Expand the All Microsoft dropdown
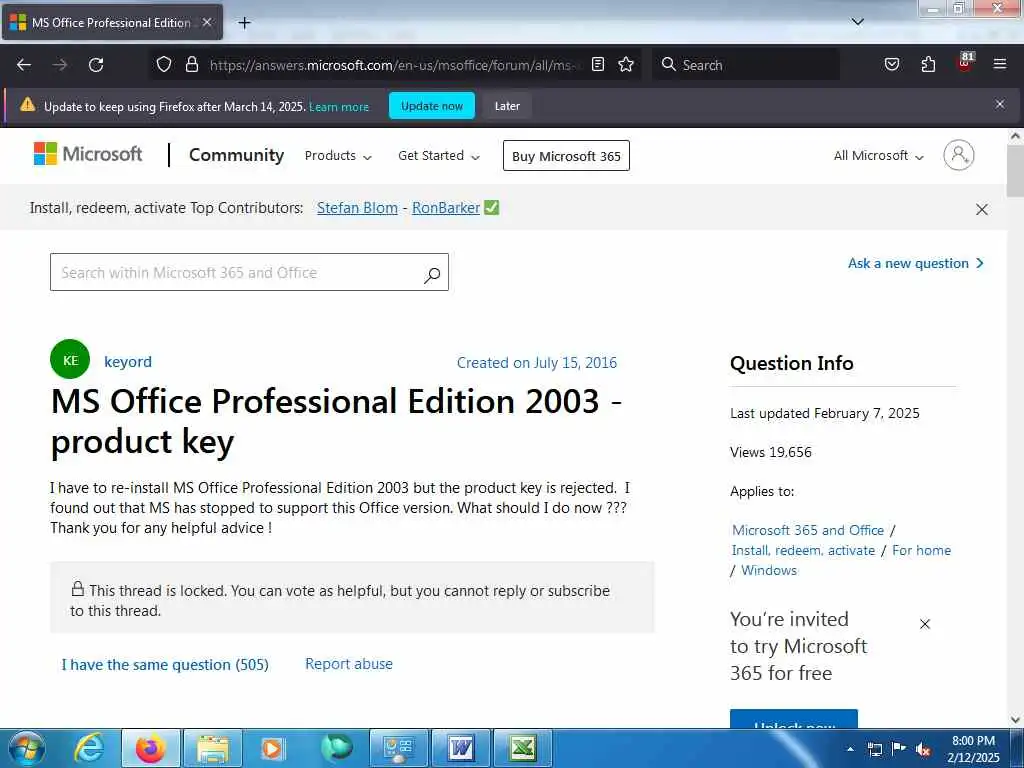 pyautogui.click(x=878, y=156)
